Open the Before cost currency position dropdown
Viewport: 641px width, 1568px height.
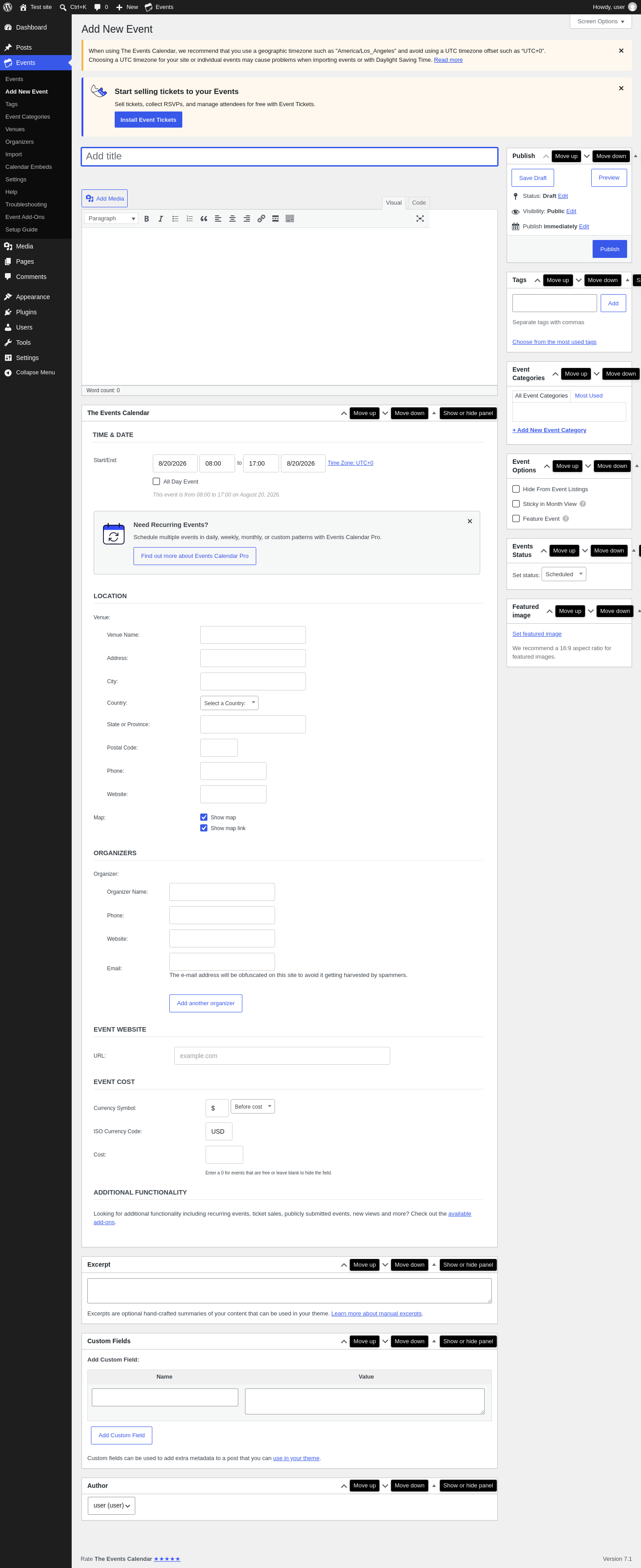(253, 1107)
